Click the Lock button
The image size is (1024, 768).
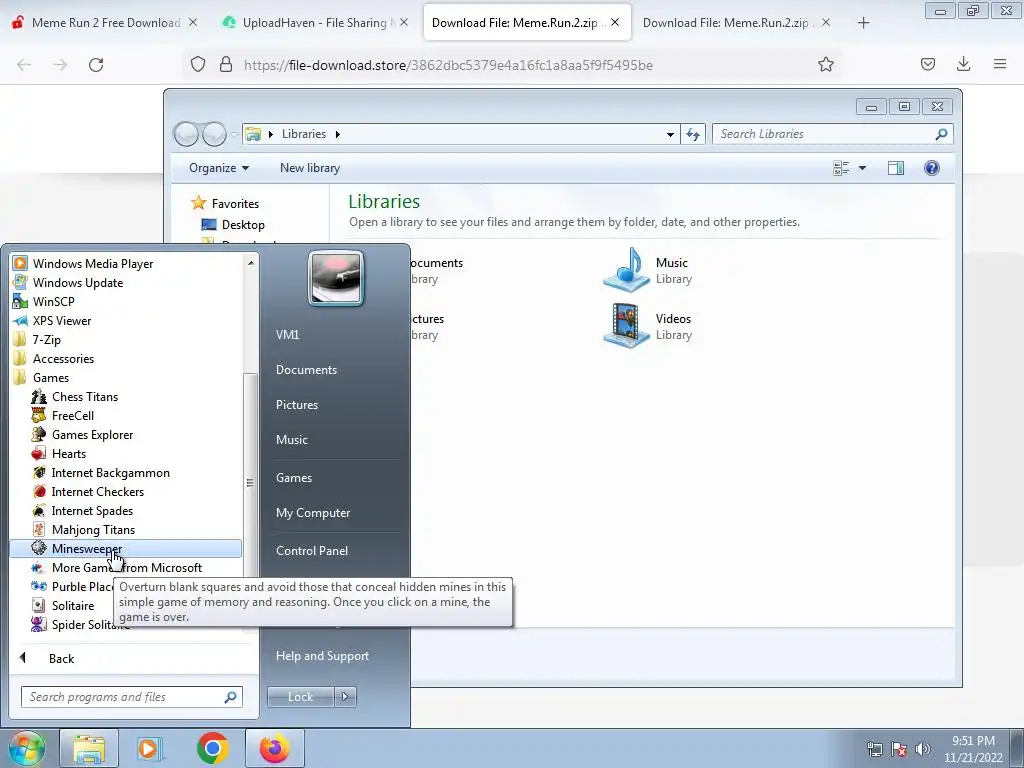coord(300,697)
